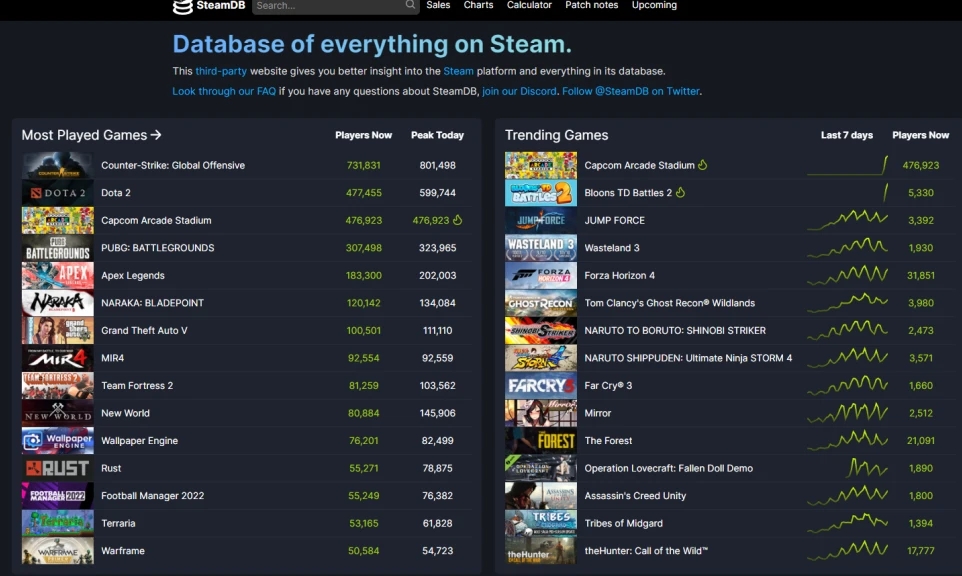Open theHunter: Call of the Wild thumbnail
Screen dimensions: 962x576
click(541, 551)
